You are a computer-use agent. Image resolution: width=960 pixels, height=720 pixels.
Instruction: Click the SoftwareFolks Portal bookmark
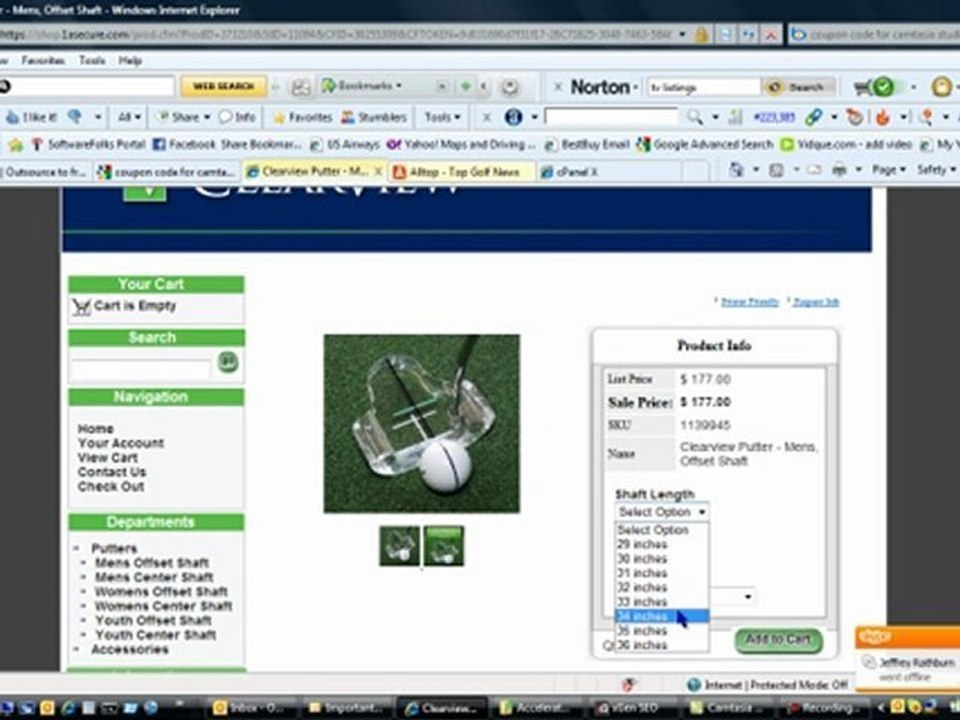(x=89, y=144)
